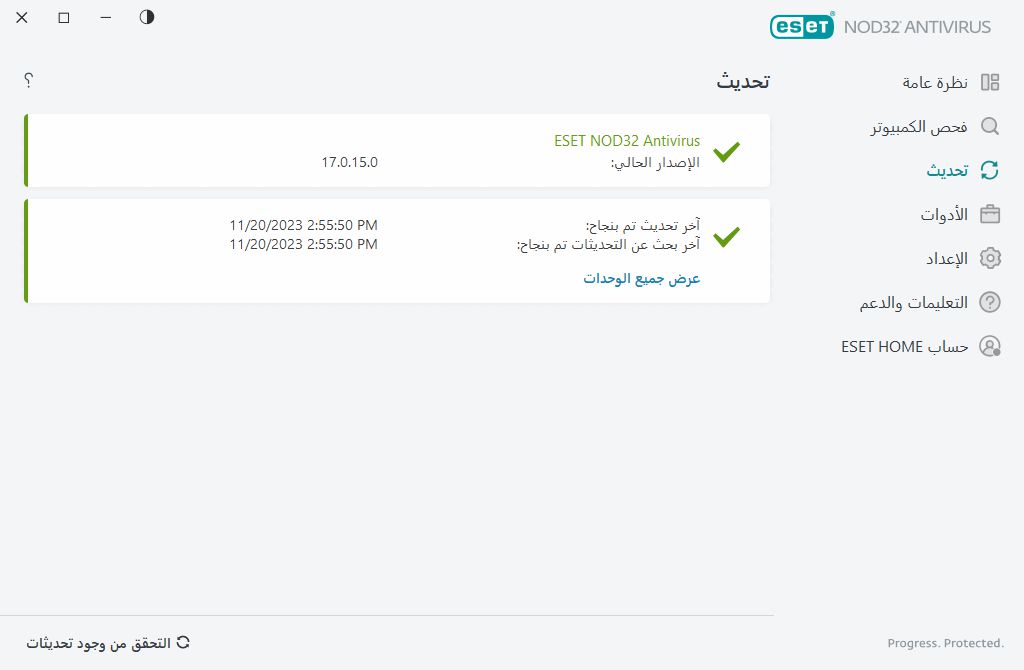Click the ESET HOME account user icon

(990, 346)
